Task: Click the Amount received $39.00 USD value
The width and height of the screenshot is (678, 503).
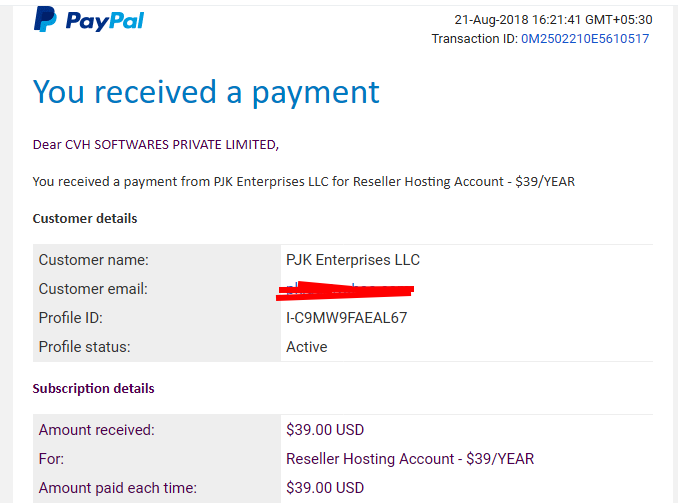Action: pyautogui.click(x=325, y=430)
